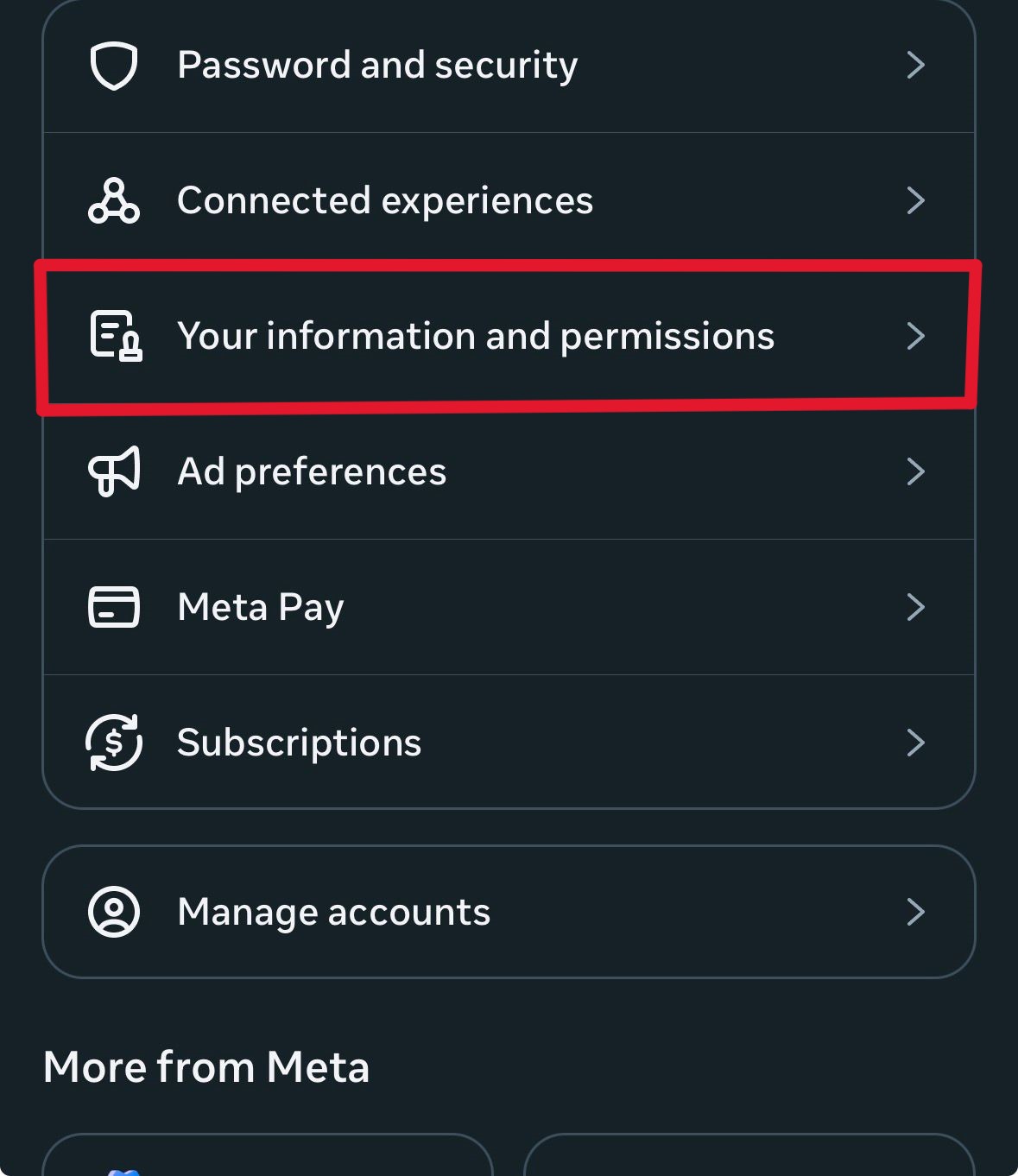Expand Subscriptions with its chevron
The height and width of the screenshot is (1176, 1018).
[915, 743]
